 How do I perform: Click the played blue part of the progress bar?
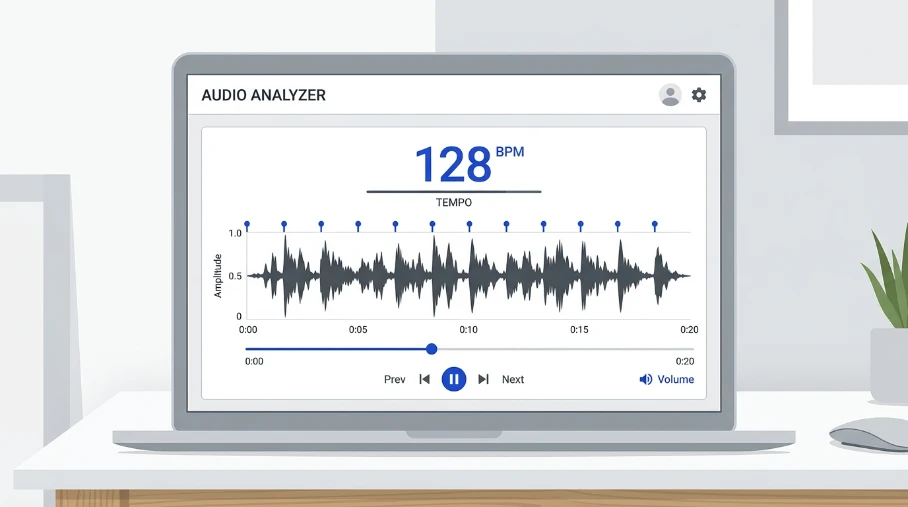click(336, 349)
